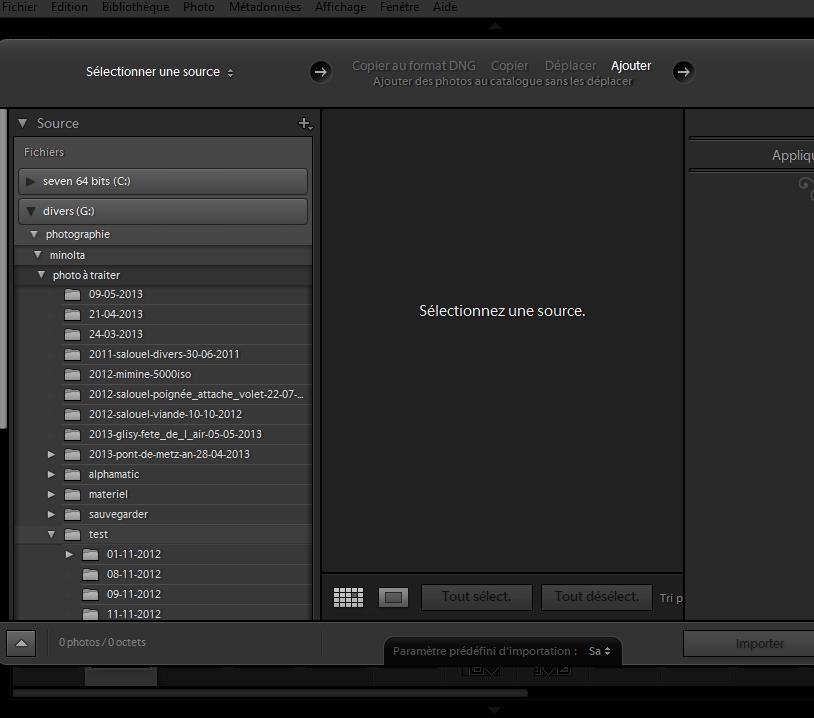This screenshot has height=718, width=814.
Task: Collapse the minolta folder
Action: click(x=37, y=254)
